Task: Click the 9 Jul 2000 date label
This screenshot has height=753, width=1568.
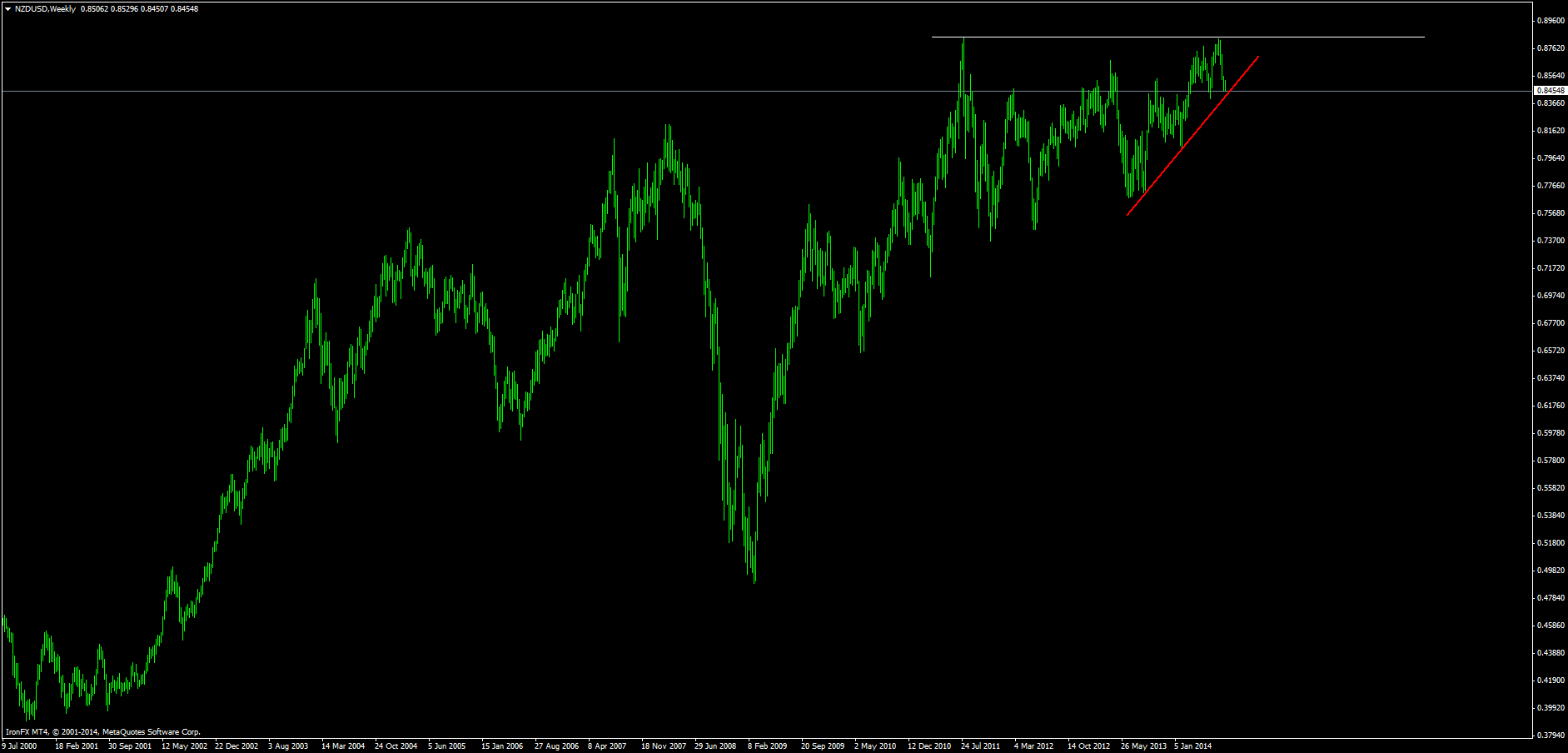Action: (x=19, y=746)
